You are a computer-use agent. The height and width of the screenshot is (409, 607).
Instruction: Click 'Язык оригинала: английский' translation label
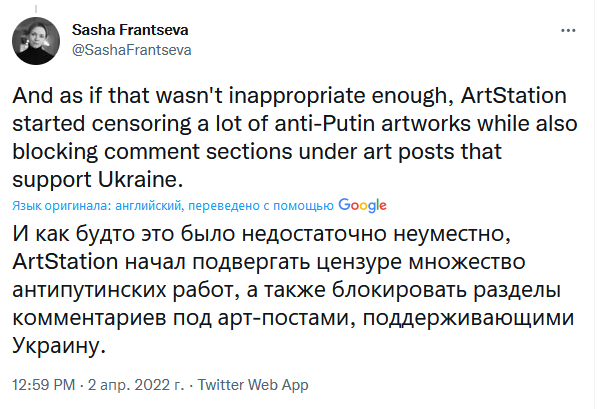(x=97, y=205)
